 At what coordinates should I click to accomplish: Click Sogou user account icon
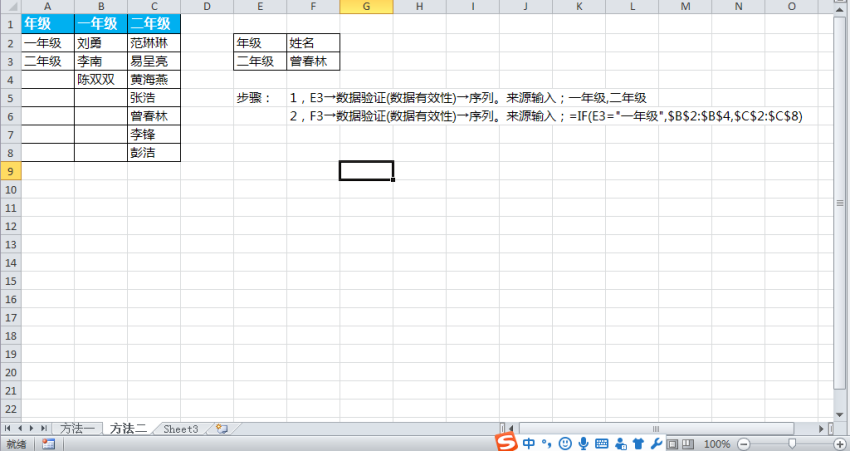(x=621, y=443)
